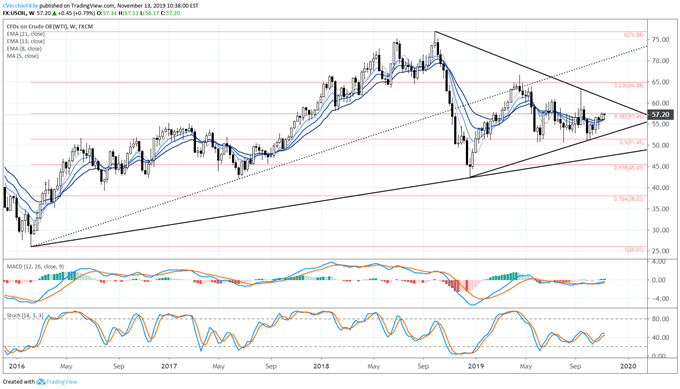Click the 65.00 price axis label
This screenshot has height=389, width=680.
pos(660,82)
